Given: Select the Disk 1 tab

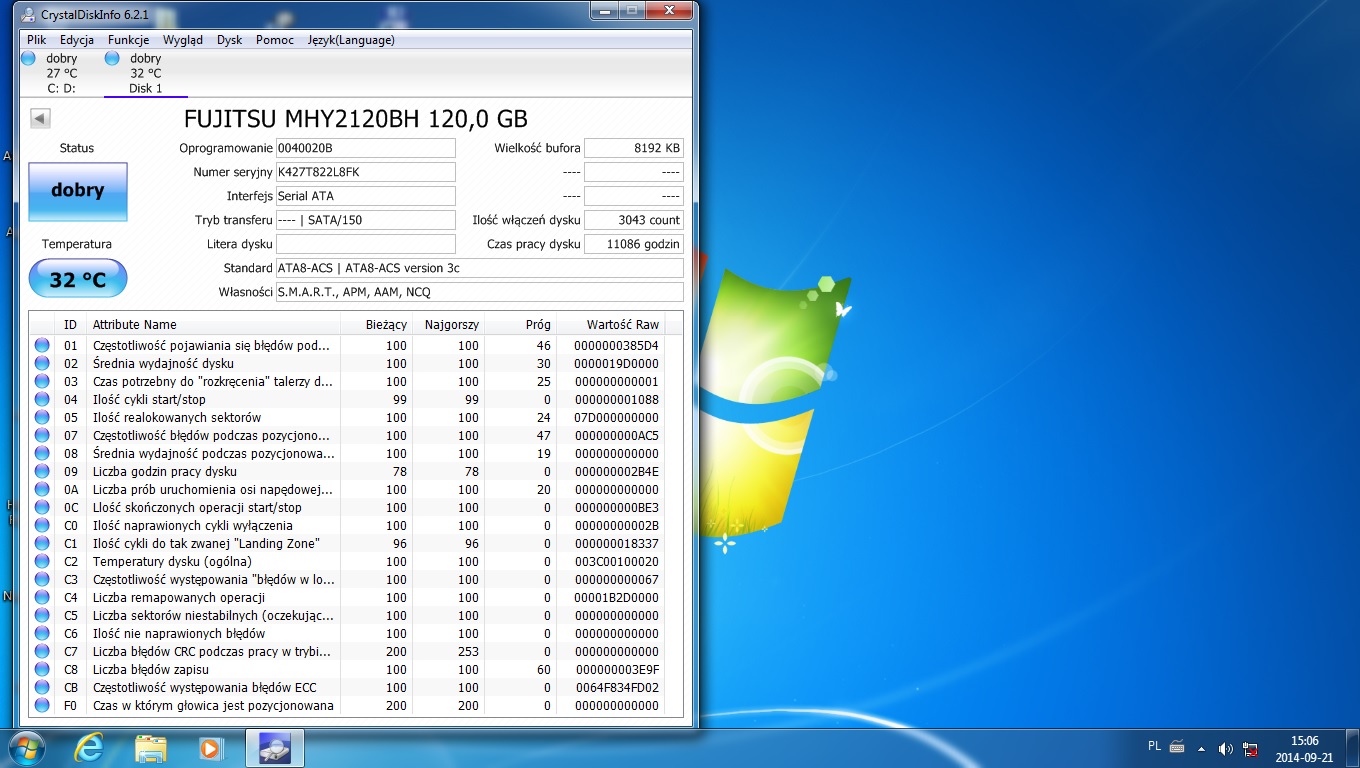Looking at the screenshot, I should (145, 73).
